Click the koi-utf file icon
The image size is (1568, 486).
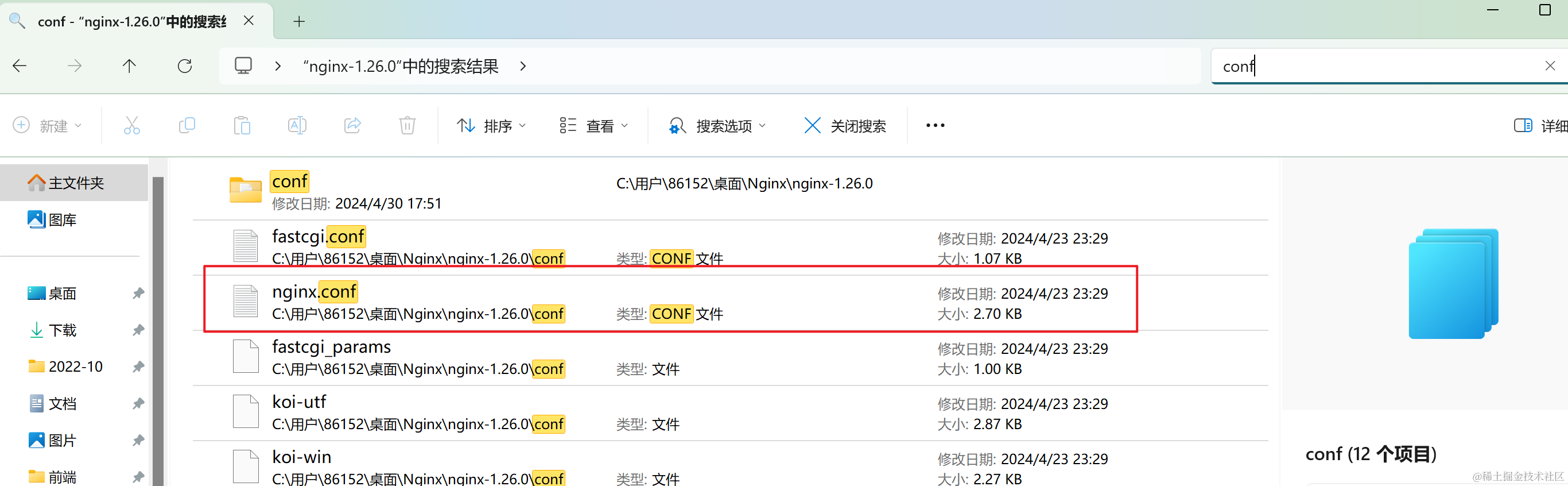coord(246,412)
